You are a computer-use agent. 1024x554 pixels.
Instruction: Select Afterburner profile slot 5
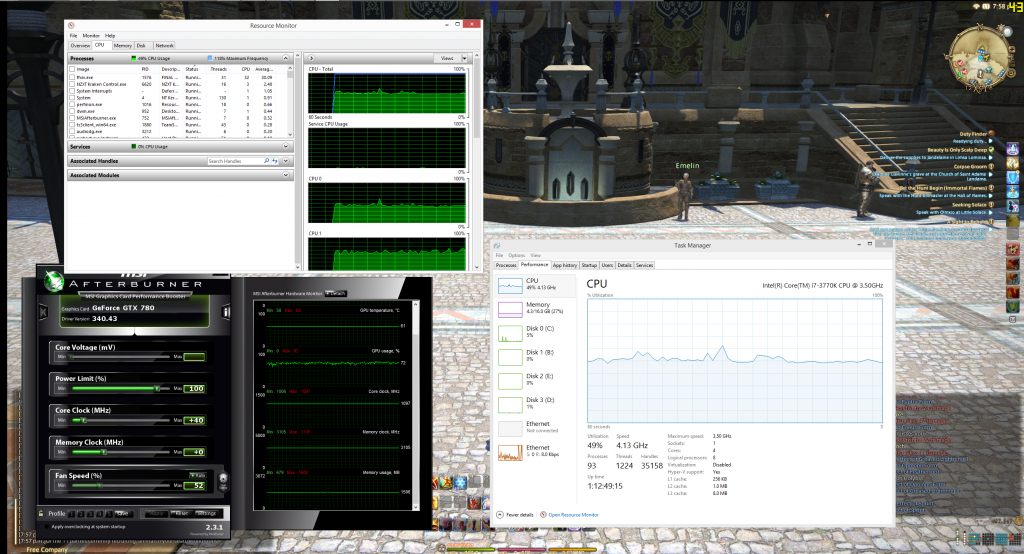[x=109, y=513]
